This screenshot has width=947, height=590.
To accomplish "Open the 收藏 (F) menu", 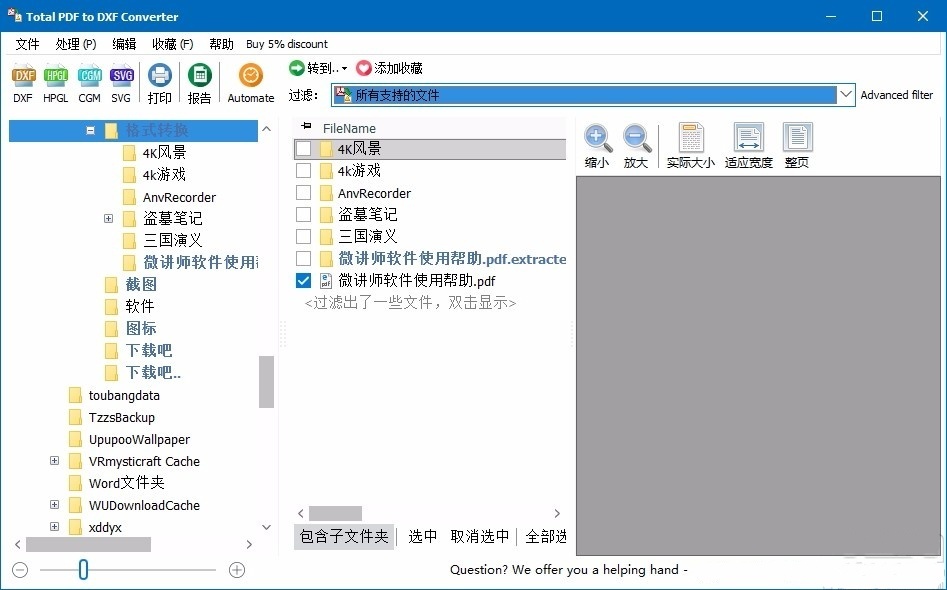I will click(173, 44).
